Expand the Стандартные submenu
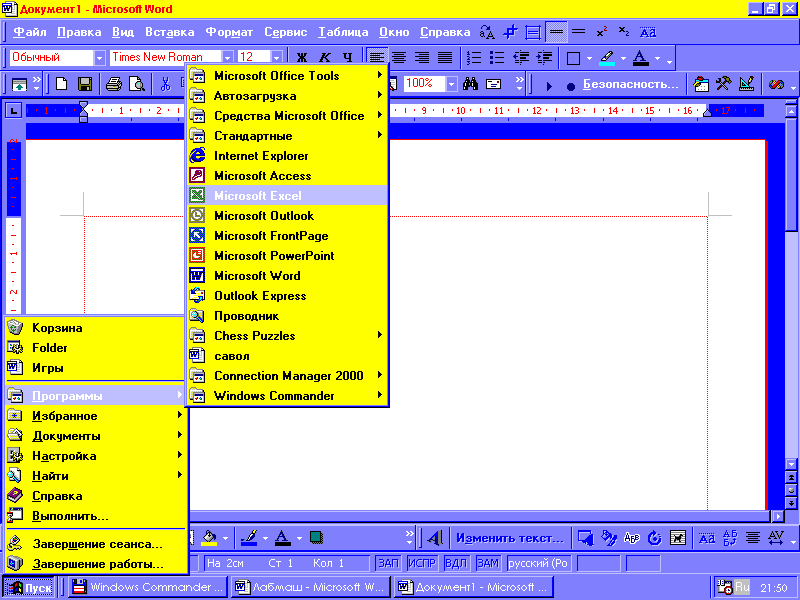The image size is (800, 600). (287, 136)
